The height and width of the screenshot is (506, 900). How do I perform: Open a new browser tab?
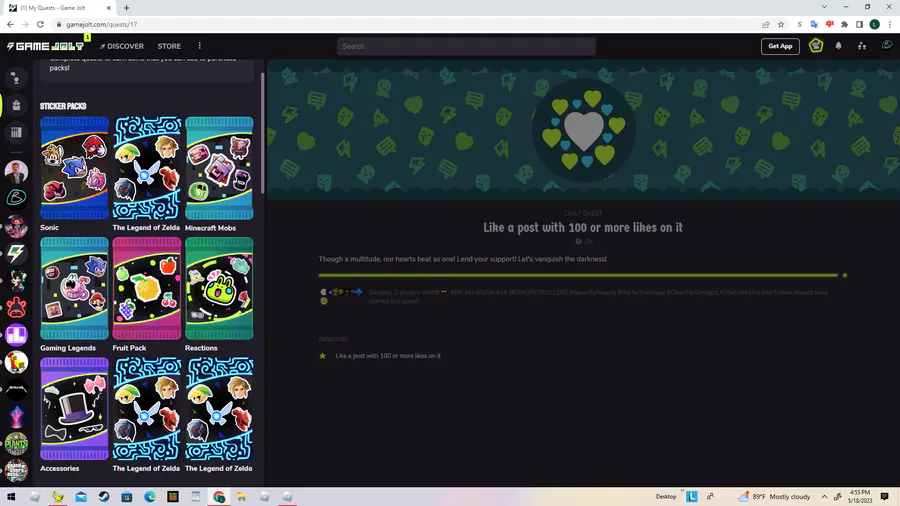pos(126,8)
